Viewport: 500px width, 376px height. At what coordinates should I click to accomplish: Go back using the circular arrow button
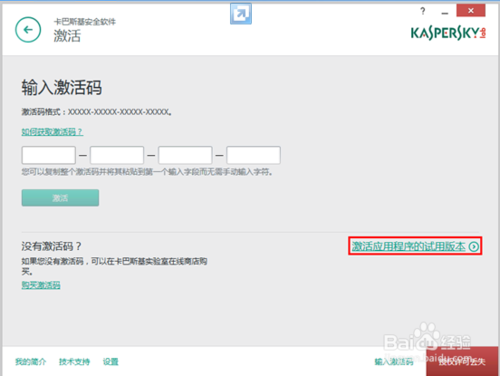tap(28, 30)
